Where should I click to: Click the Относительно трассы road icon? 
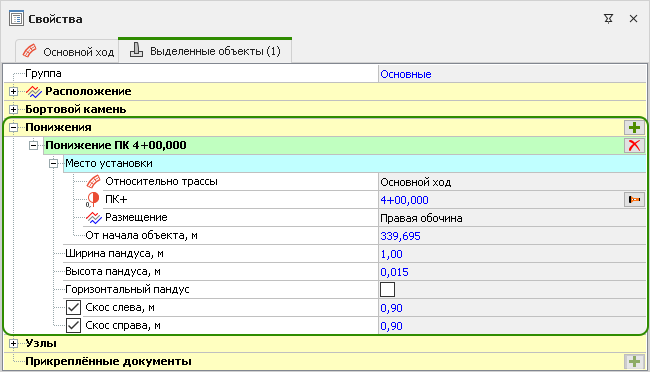point(94,182)
